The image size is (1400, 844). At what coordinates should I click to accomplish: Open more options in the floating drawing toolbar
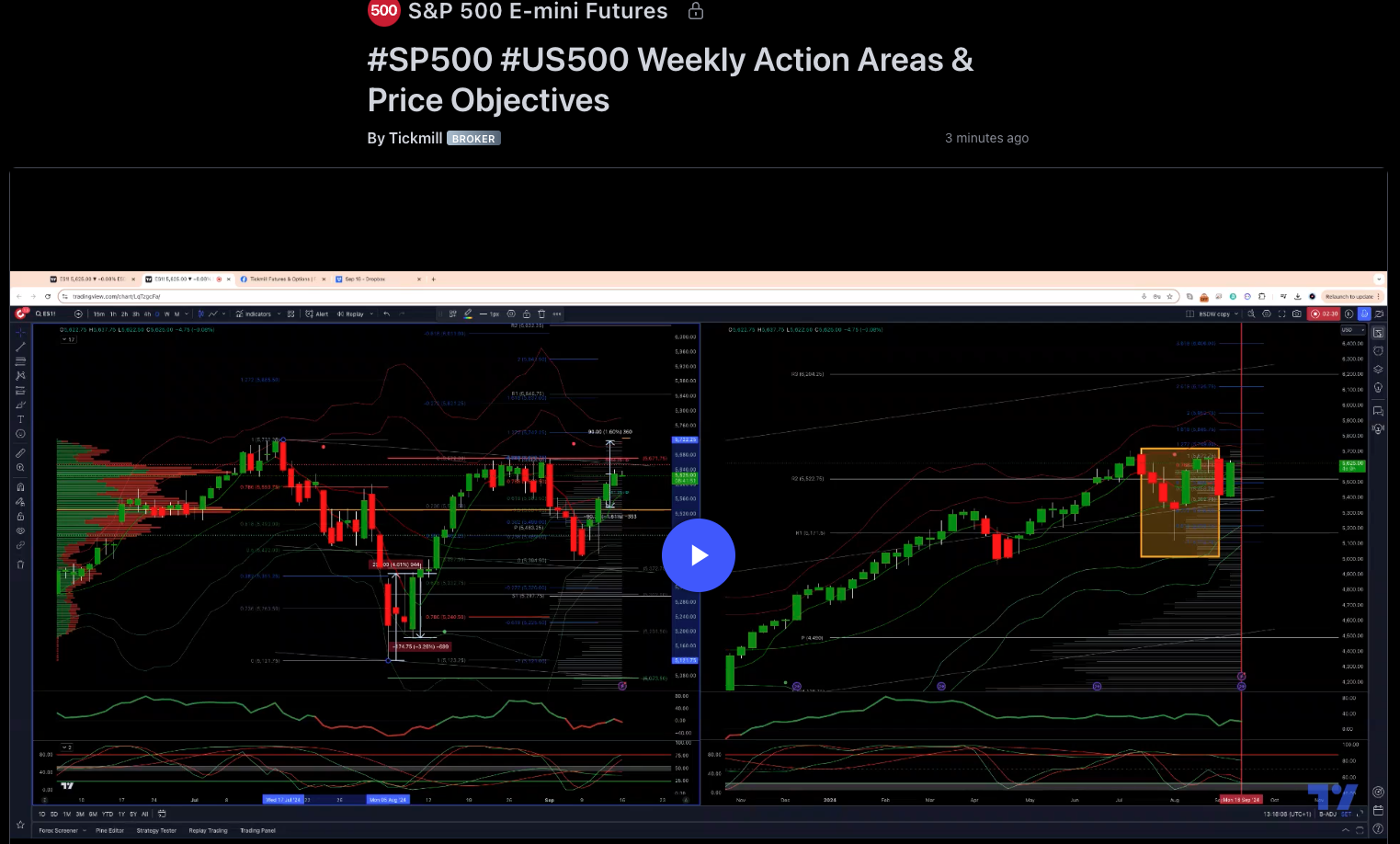(557, 314)
